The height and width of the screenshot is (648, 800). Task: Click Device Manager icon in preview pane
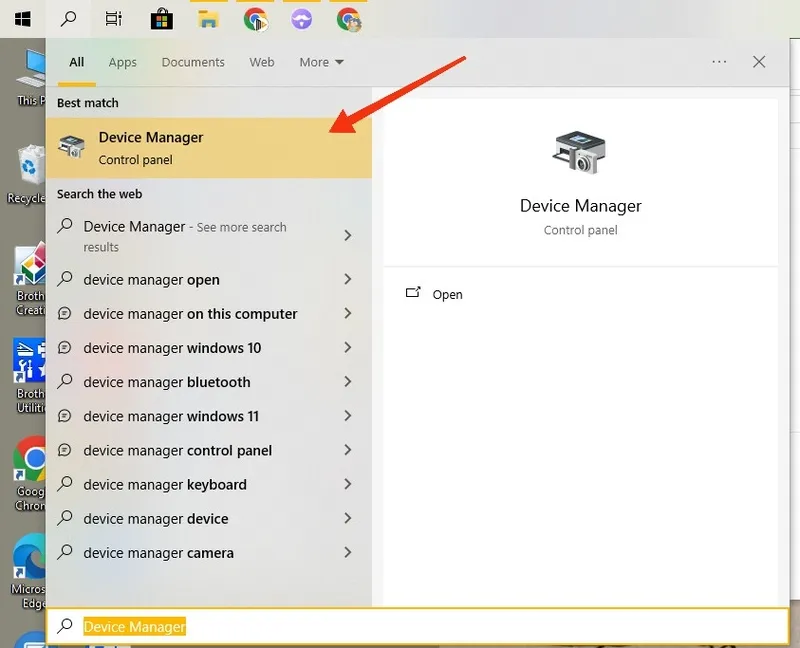(579, 154)
